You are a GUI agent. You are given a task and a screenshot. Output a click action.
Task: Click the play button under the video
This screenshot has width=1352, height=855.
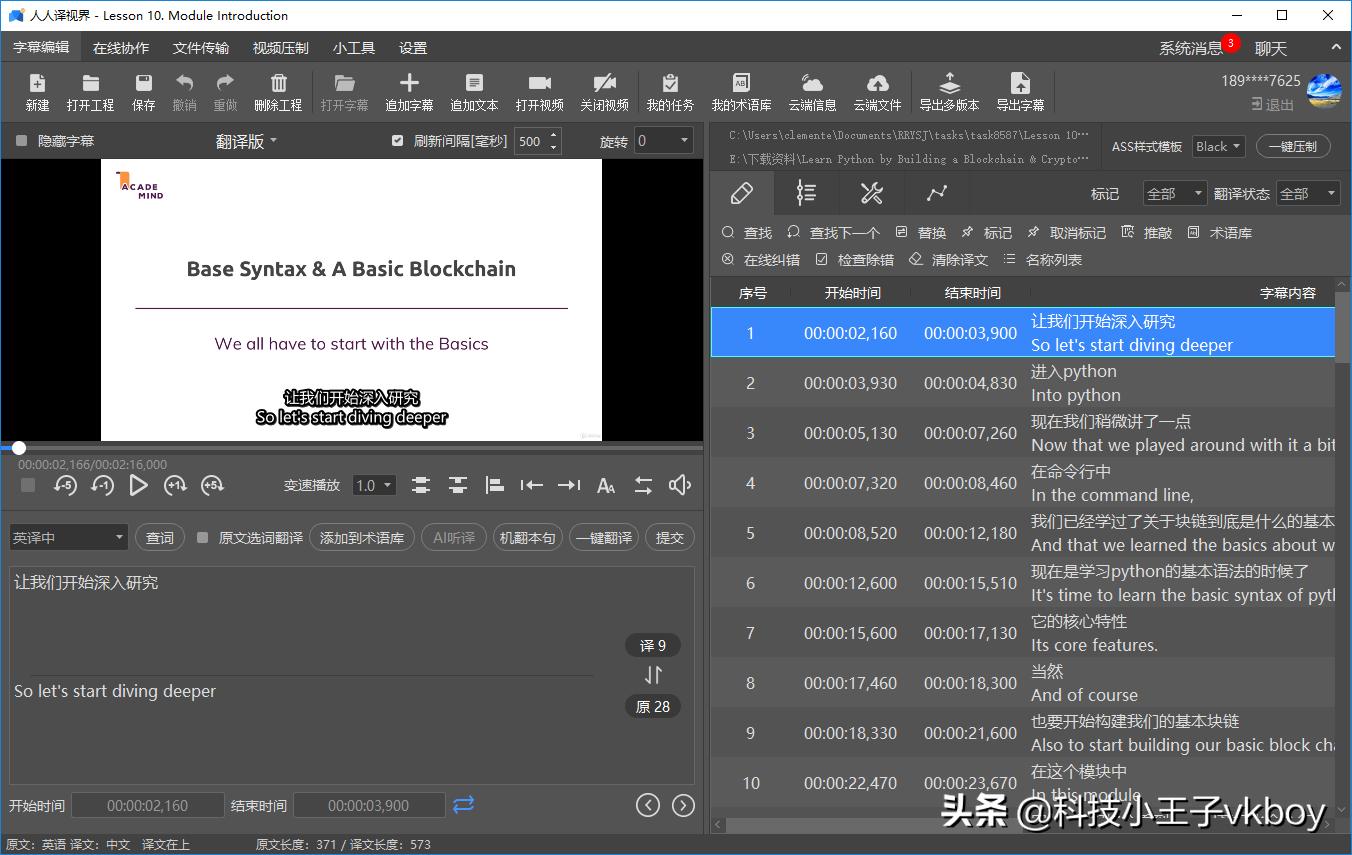pos(139,486)
